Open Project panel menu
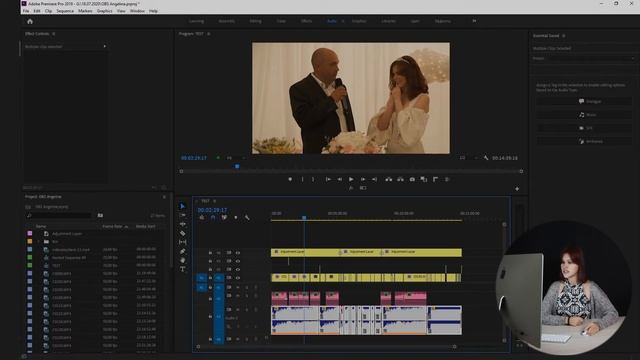640x360 pixels. point(164,197)
